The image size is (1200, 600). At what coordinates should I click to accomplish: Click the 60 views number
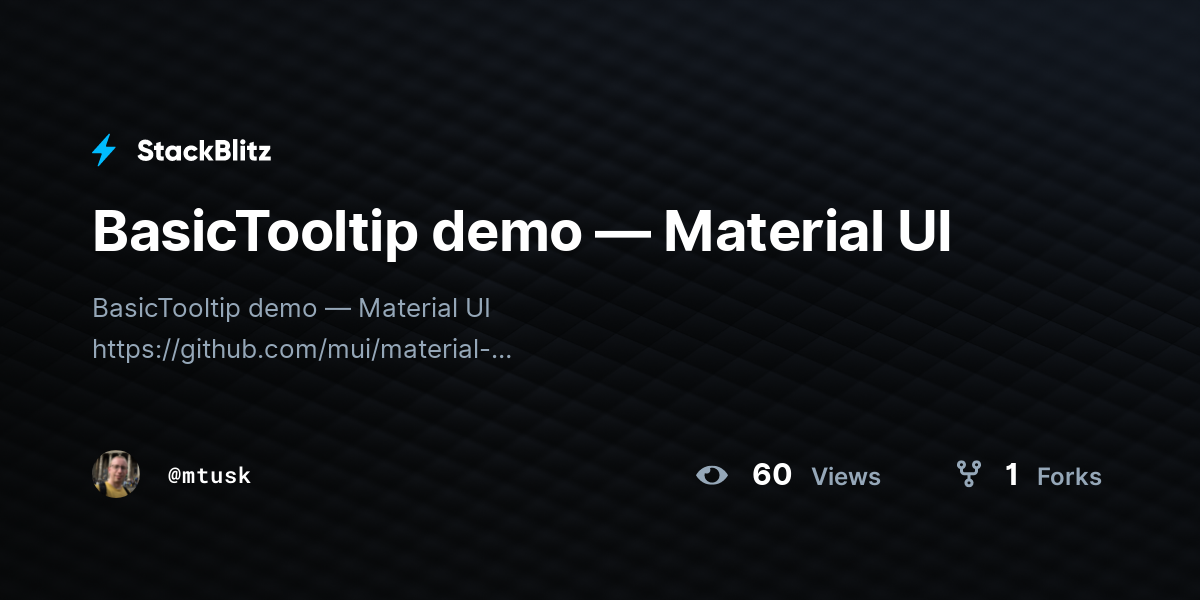click(772, 475)
